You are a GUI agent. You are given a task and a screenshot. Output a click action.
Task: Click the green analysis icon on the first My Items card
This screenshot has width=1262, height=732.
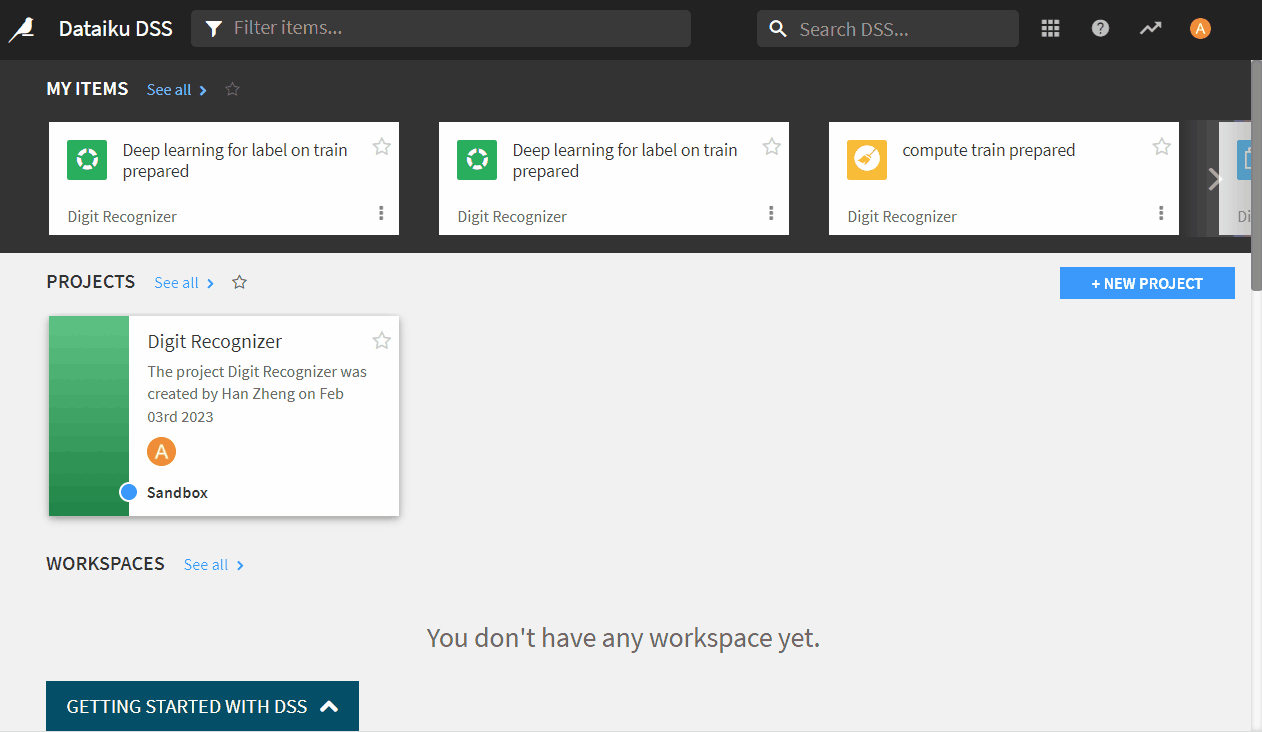tap(87, 160)
